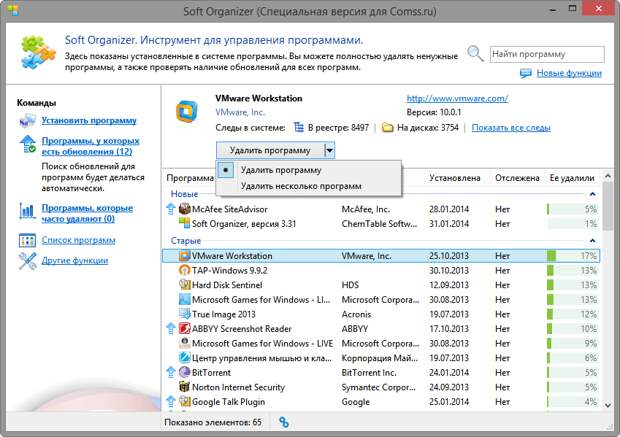Image resolution: width=620 pixels, height=437 pixels.
Task: Open the Удалить программу button dropdown arrow
Action: click(x=330, y=150)
